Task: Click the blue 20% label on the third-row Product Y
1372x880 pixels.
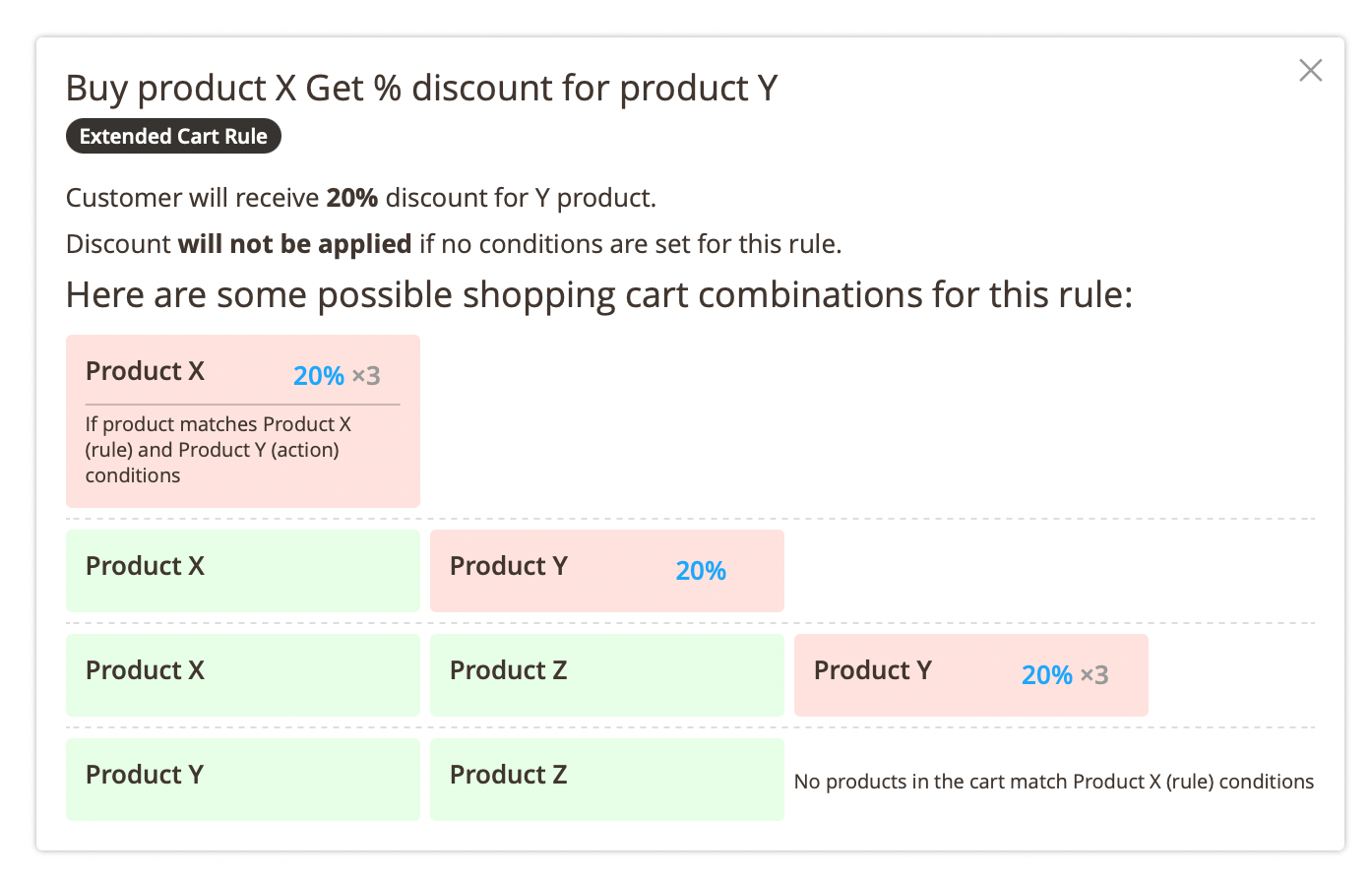Action: pyautogui.click(x=1046, y=674)
